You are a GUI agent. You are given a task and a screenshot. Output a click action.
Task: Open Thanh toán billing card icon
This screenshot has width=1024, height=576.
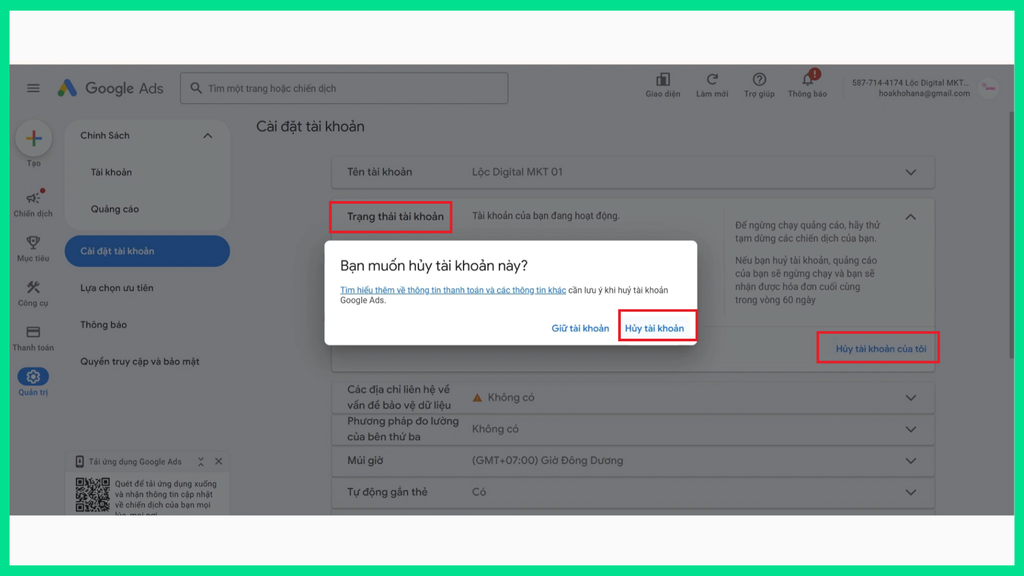tap(33, 332)
